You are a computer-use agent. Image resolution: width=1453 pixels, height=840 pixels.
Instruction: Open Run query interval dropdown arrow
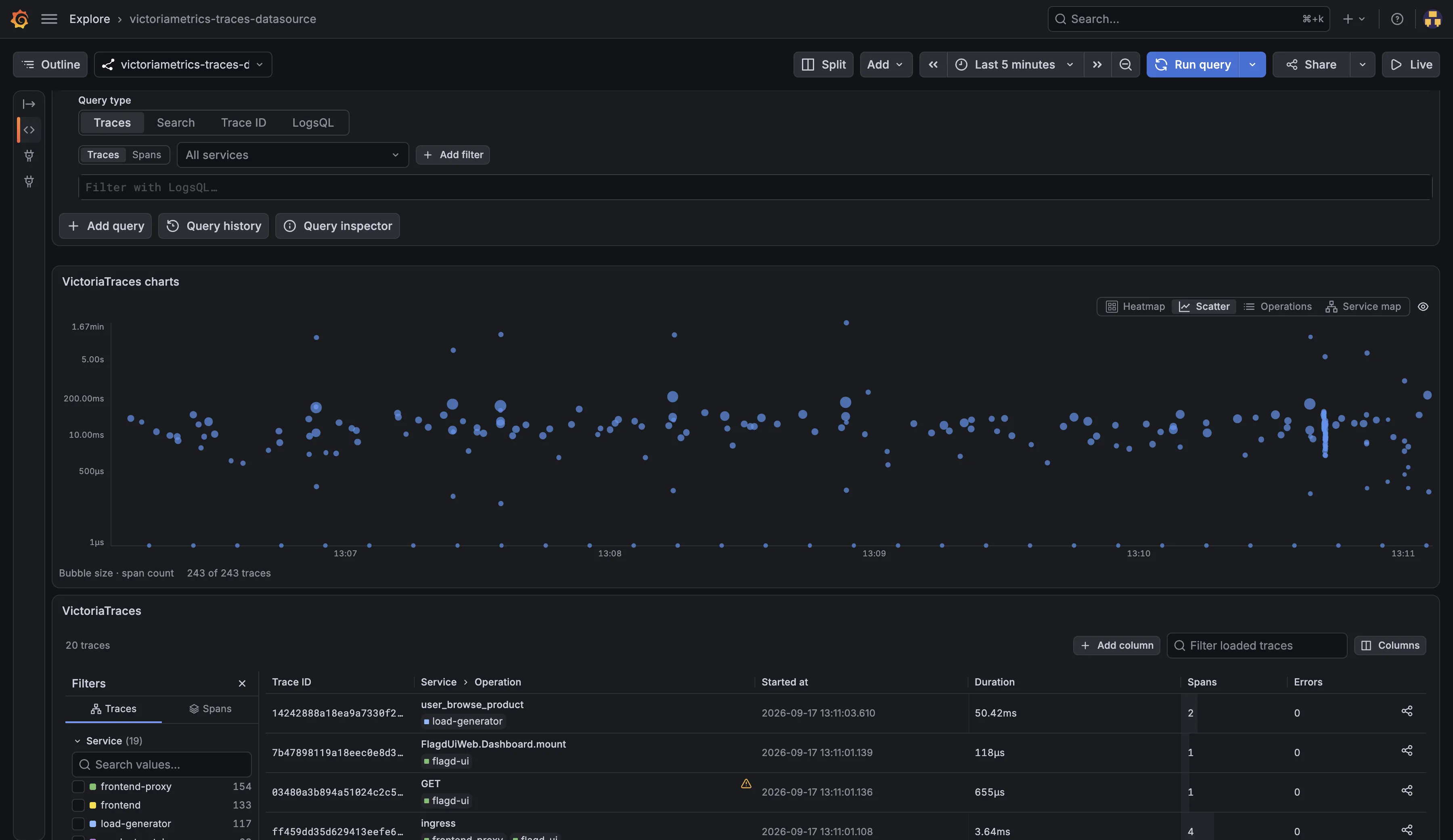pos(1252,65)
